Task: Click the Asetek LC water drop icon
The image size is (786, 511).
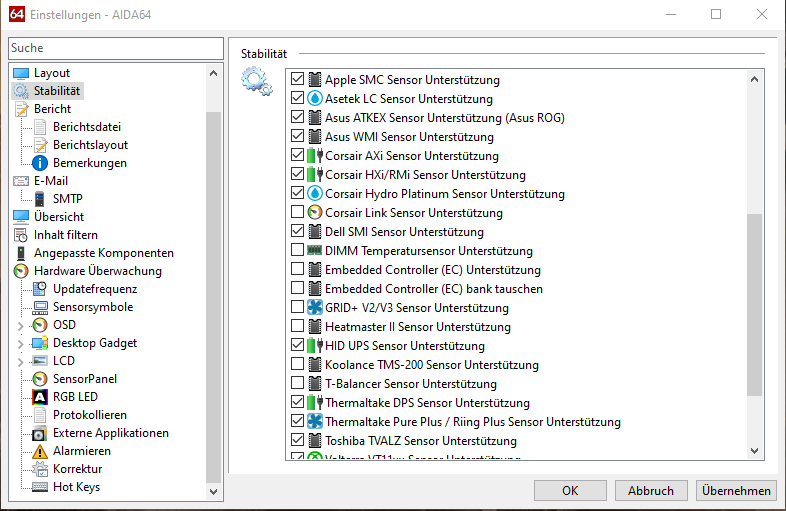Action: coord(315,99)
